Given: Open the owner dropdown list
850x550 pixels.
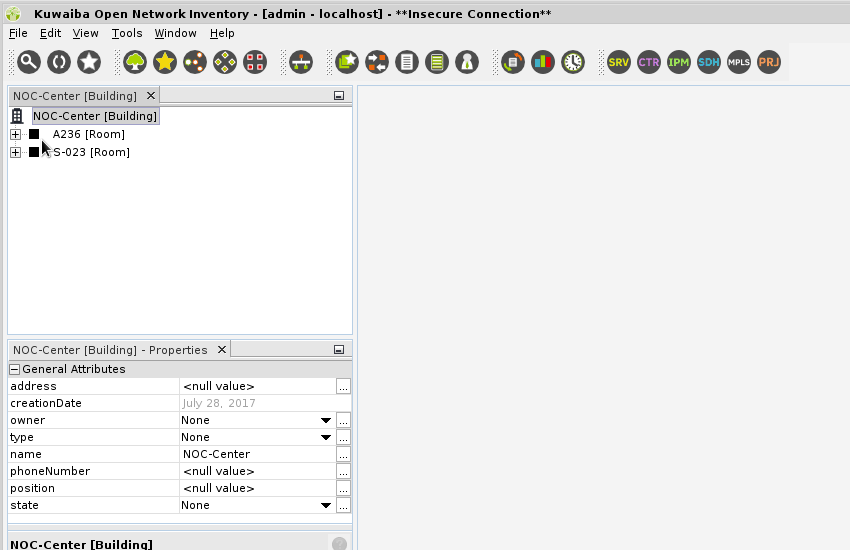Looking at the screenshot, I should click(326, 421).
